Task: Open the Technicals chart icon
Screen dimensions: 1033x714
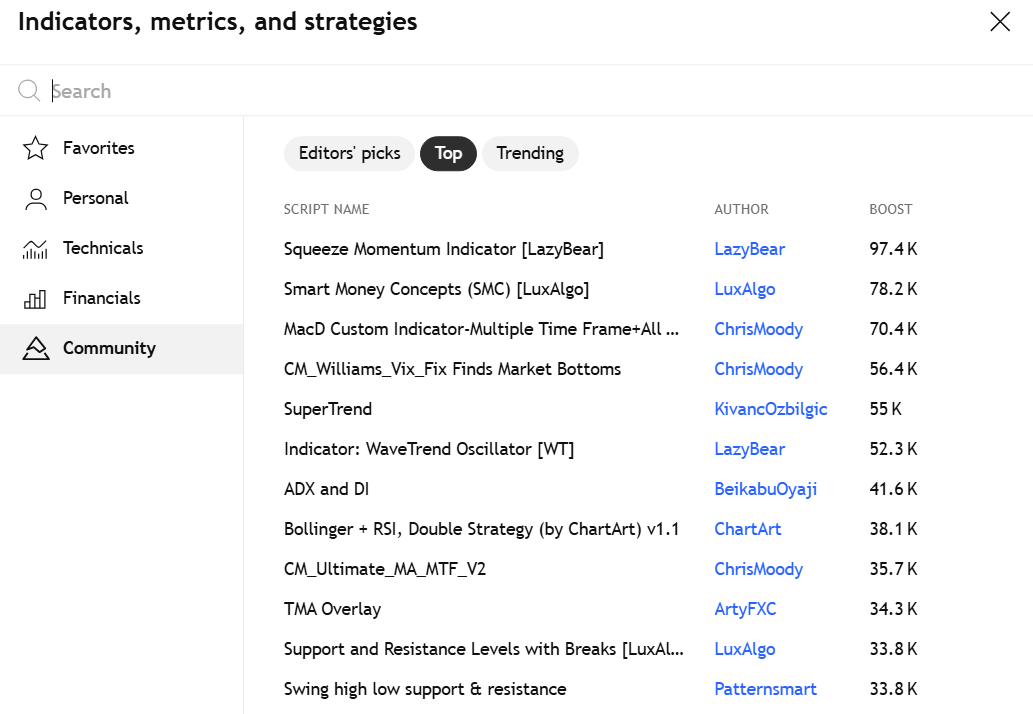Action: click(35, 248)
